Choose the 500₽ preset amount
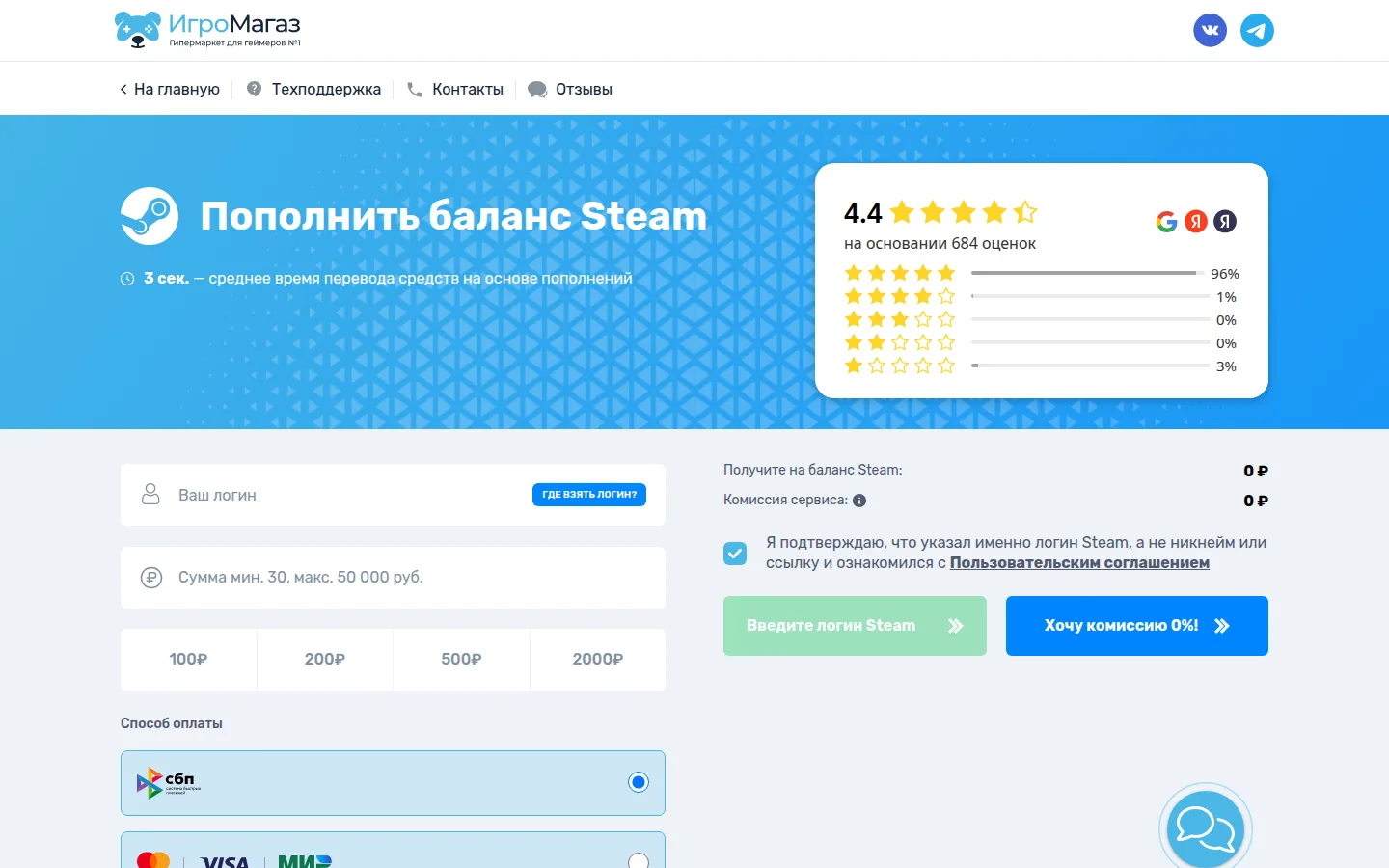1389x868 pixels. pos(461,660)
